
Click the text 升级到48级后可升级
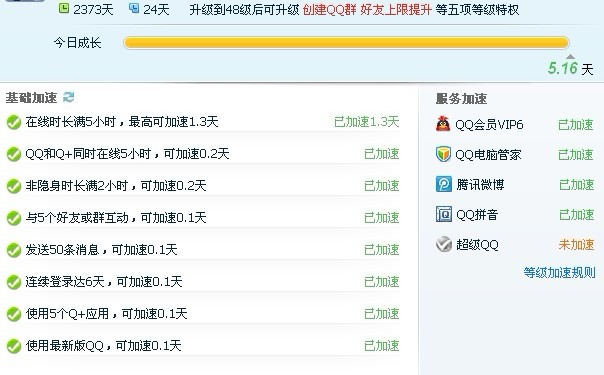coord(244,10)
